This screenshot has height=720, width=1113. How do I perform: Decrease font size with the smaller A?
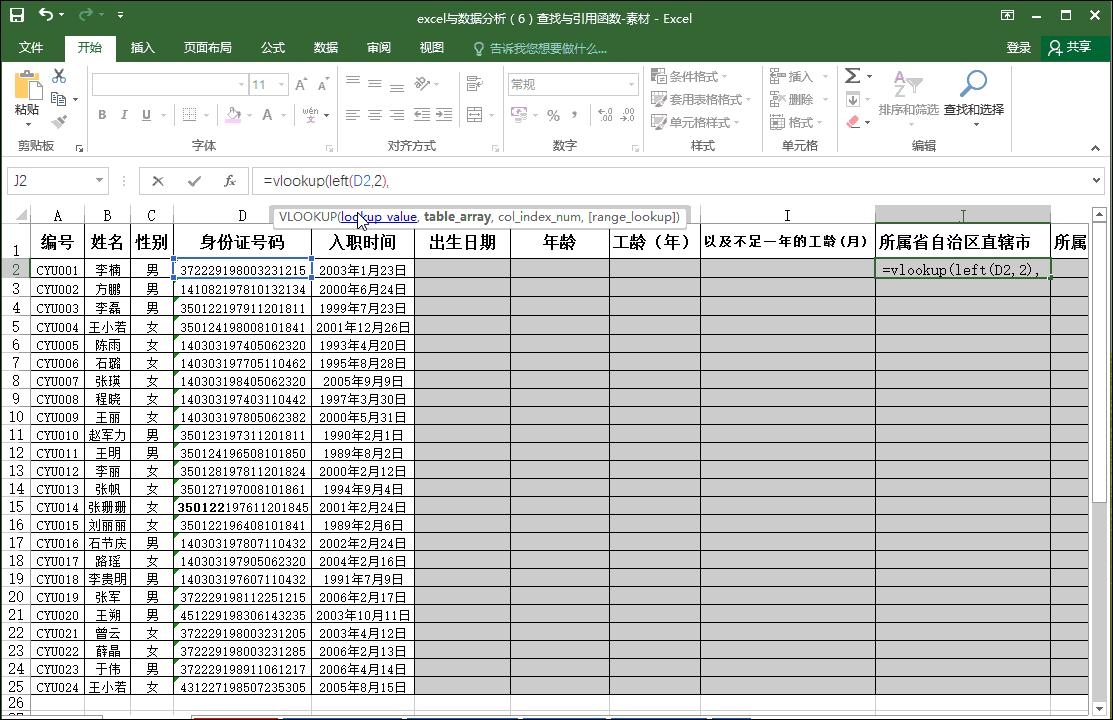324,84
